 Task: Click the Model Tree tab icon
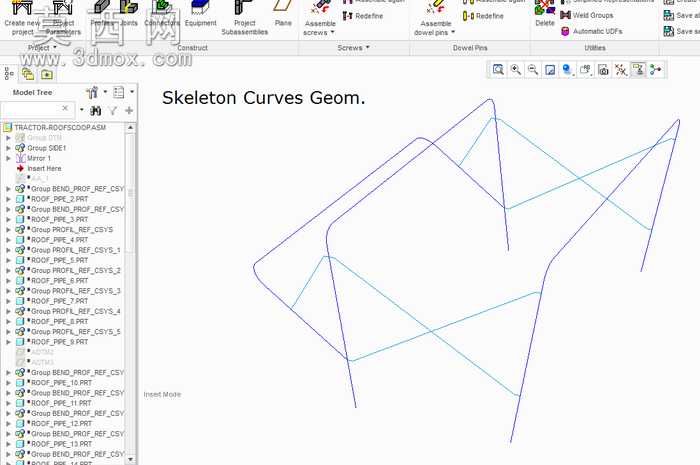point(8,74)
